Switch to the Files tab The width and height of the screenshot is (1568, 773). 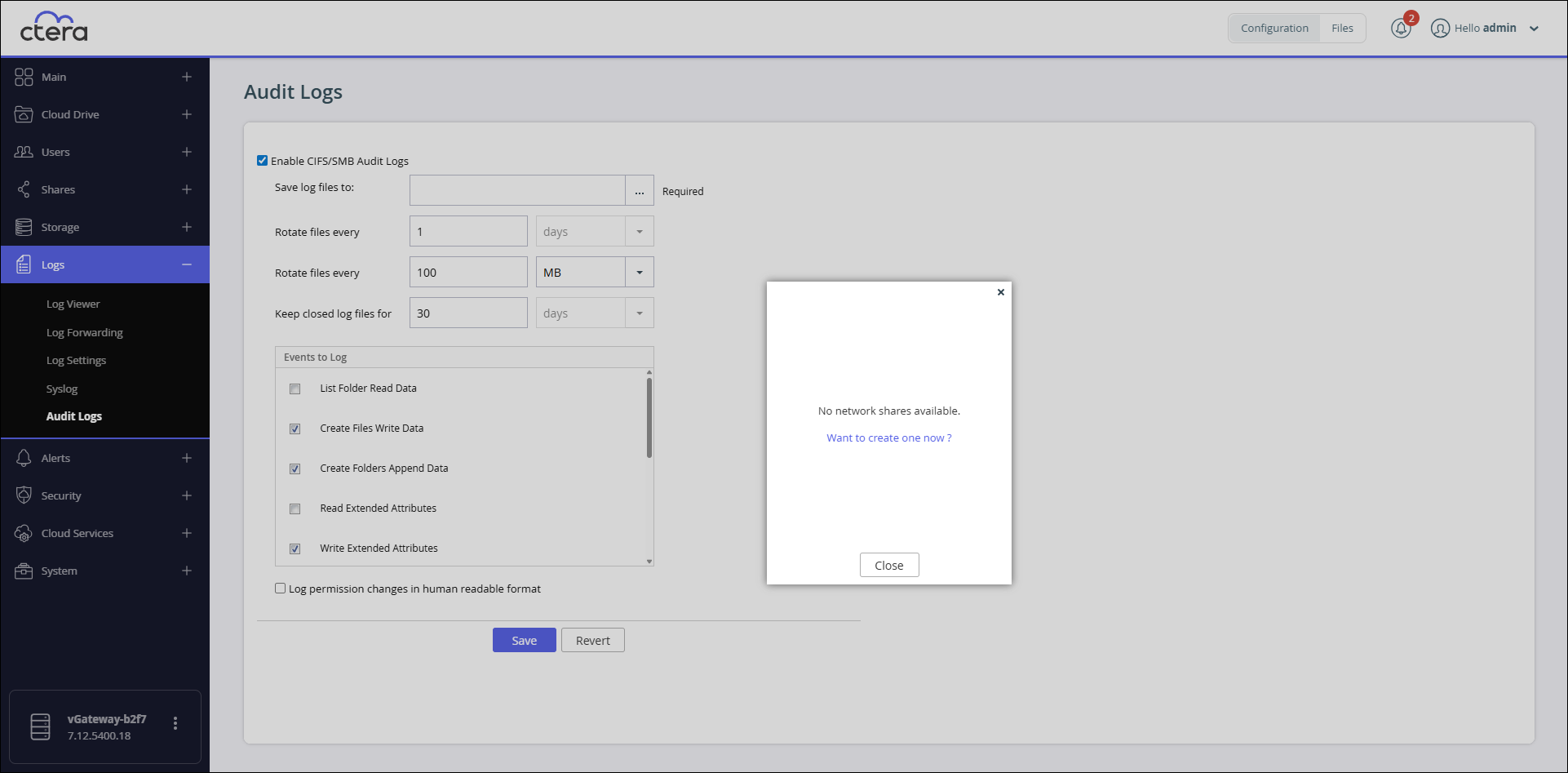coord(1342,28)
